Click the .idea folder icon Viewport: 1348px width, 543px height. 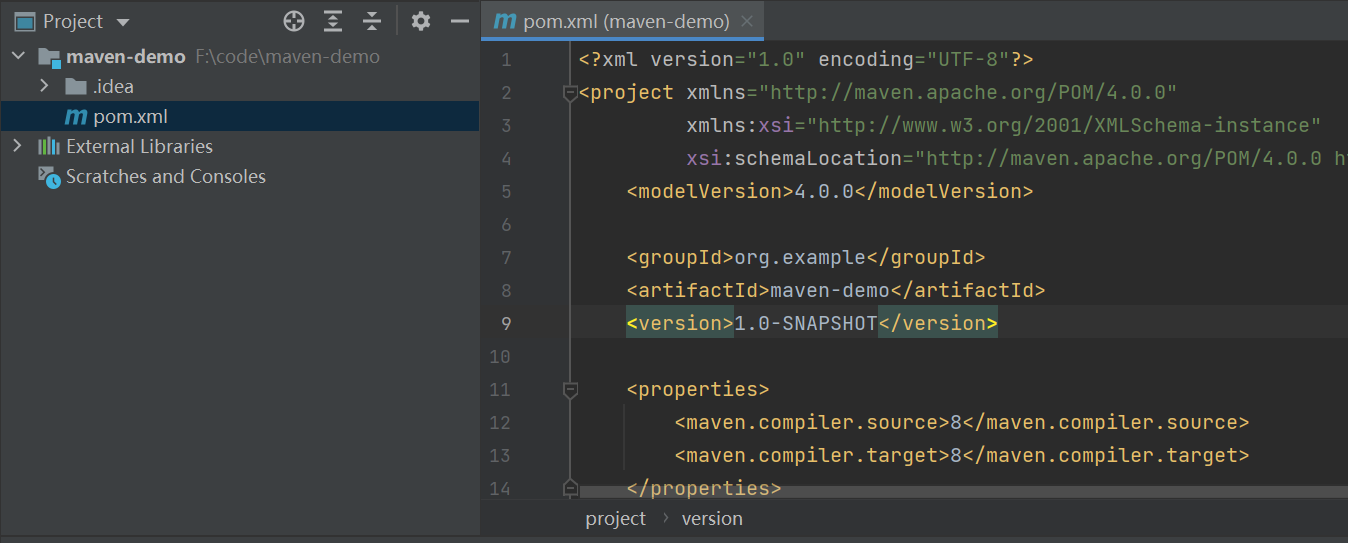(x=76, y=86)
